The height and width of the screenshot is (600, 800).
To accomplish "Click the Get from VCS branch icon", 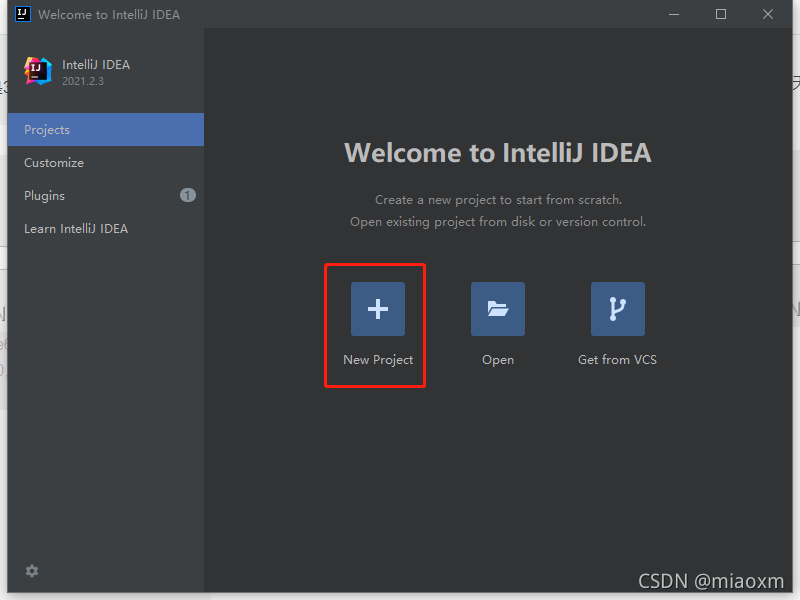I will point(617,309).
